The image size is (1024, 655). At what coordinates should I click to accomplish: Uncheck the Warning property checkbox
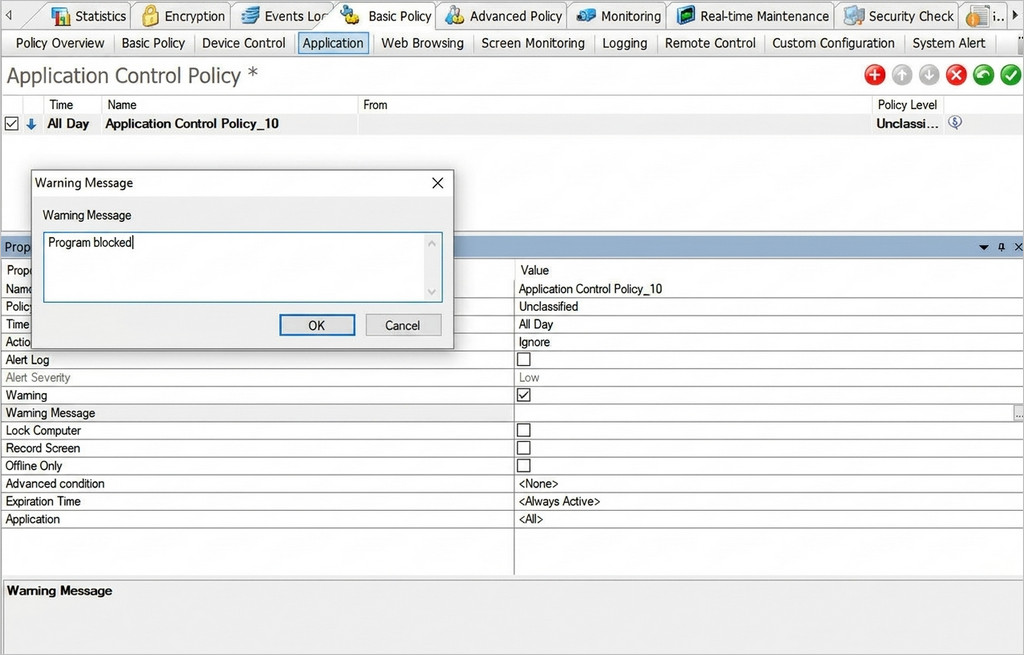pos(524,394)
